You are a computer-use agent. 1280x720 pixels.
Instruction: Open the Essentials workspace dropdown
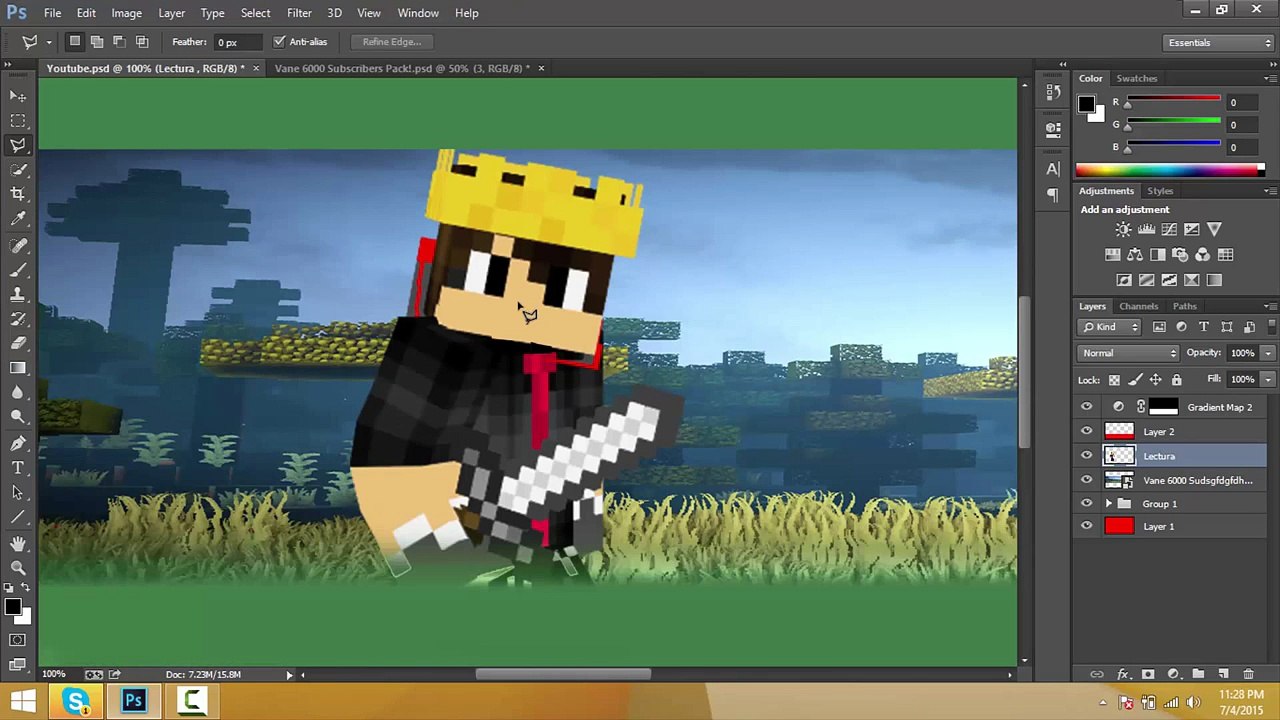coord(1219,43)
